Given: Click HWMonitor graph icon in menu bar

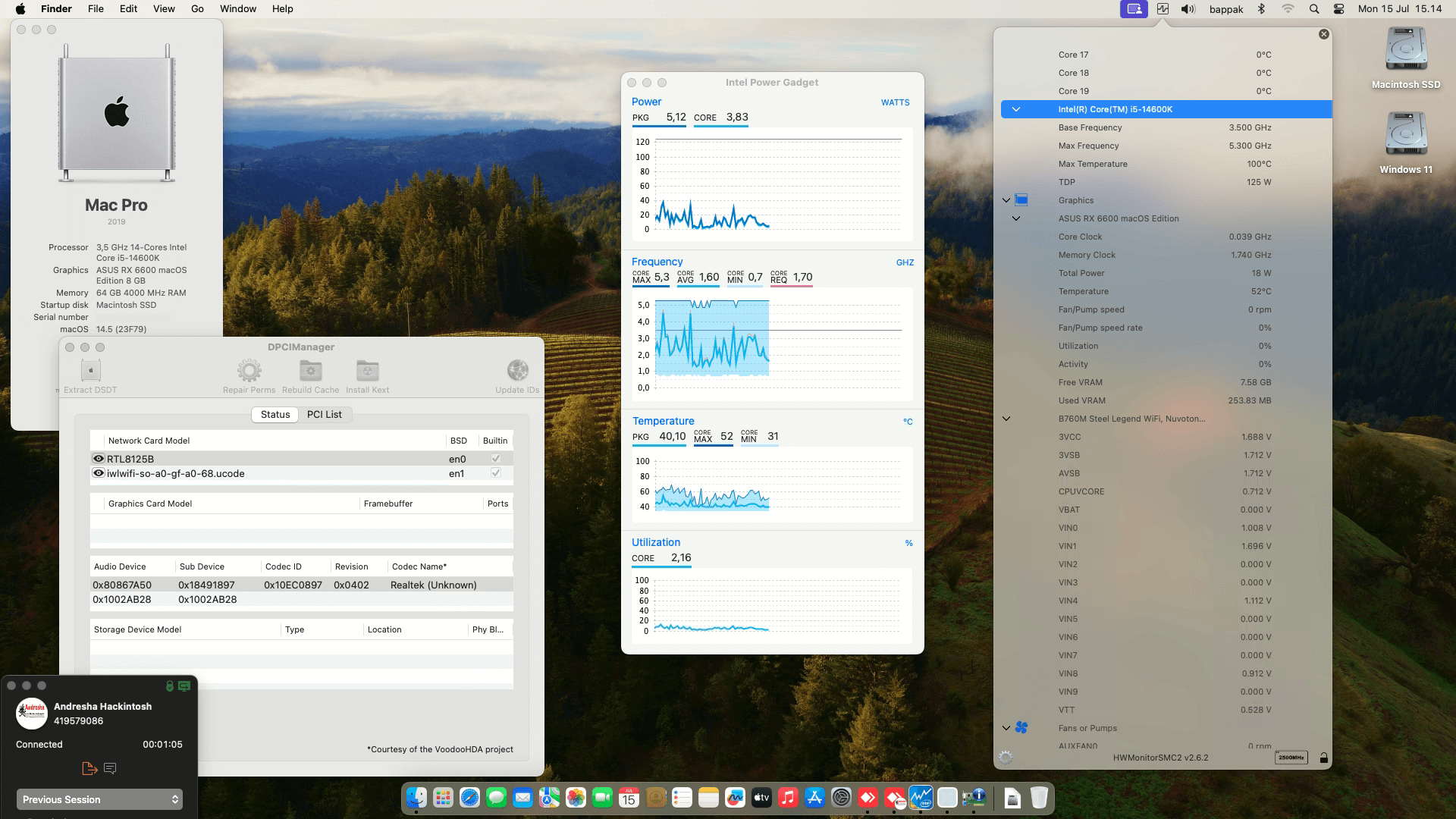Looking at the screenshot, I should (1163, 9).
